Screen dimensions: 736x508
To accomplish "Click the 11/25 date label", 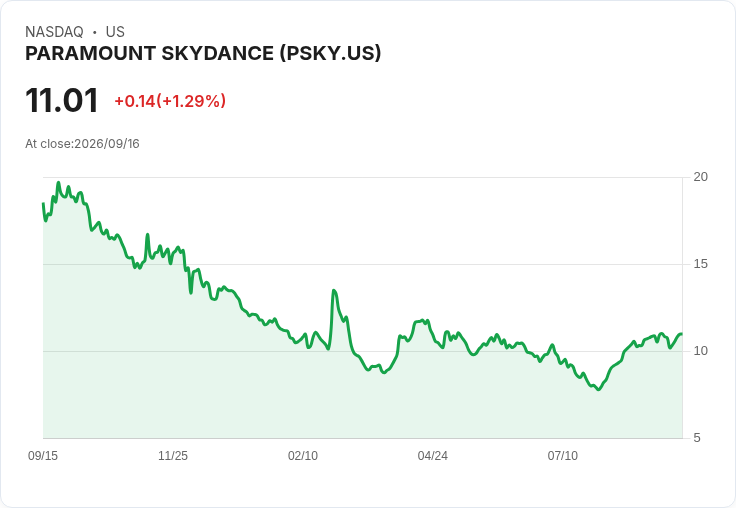I will pyautogui.click(x=173, y=455).
